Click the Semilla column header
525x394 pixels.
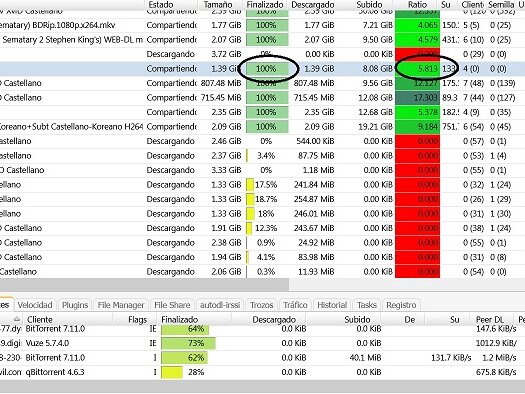click(501, 5)
